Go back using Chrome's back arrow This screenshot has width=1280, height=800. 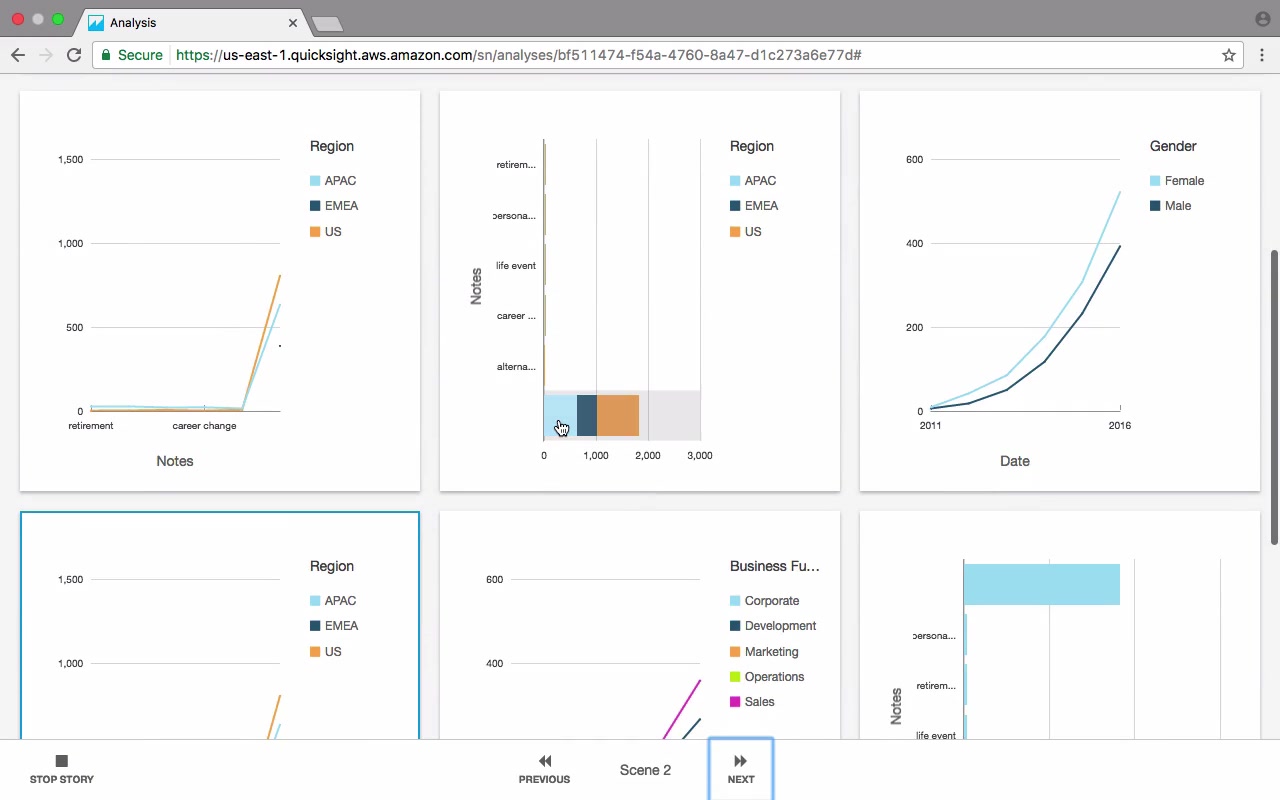coord(18,55)
